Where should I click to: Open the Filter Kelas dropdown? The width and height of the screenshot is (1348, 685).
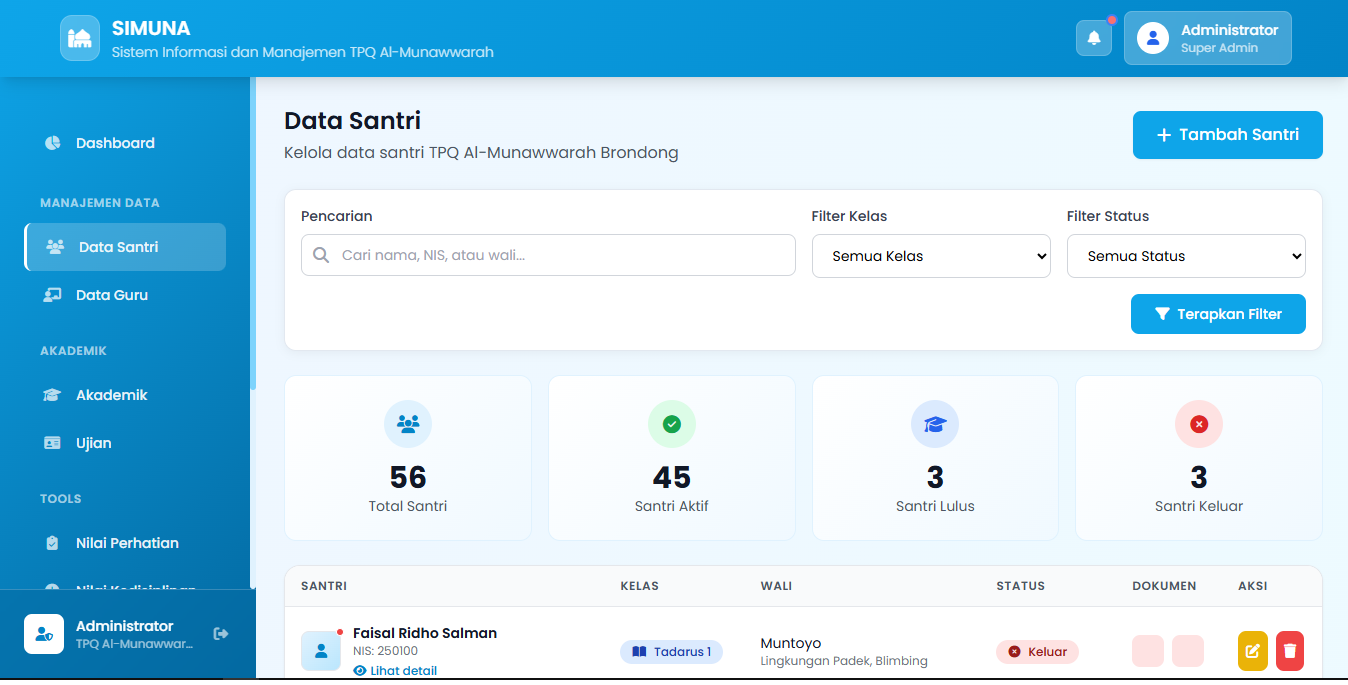click(x=931, y=256)
